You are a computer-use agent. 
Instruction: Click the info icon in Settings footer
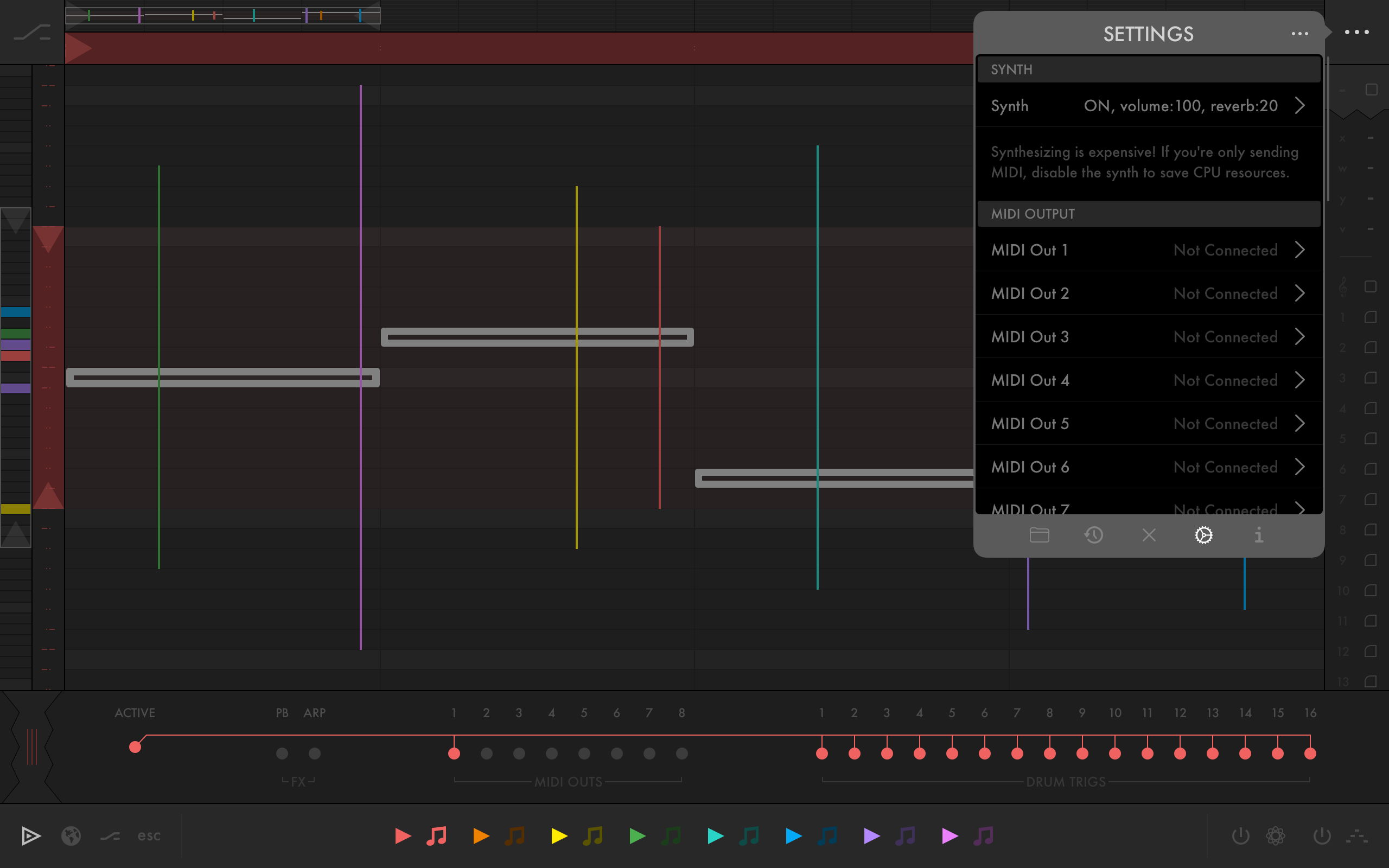click(1259, 535)
